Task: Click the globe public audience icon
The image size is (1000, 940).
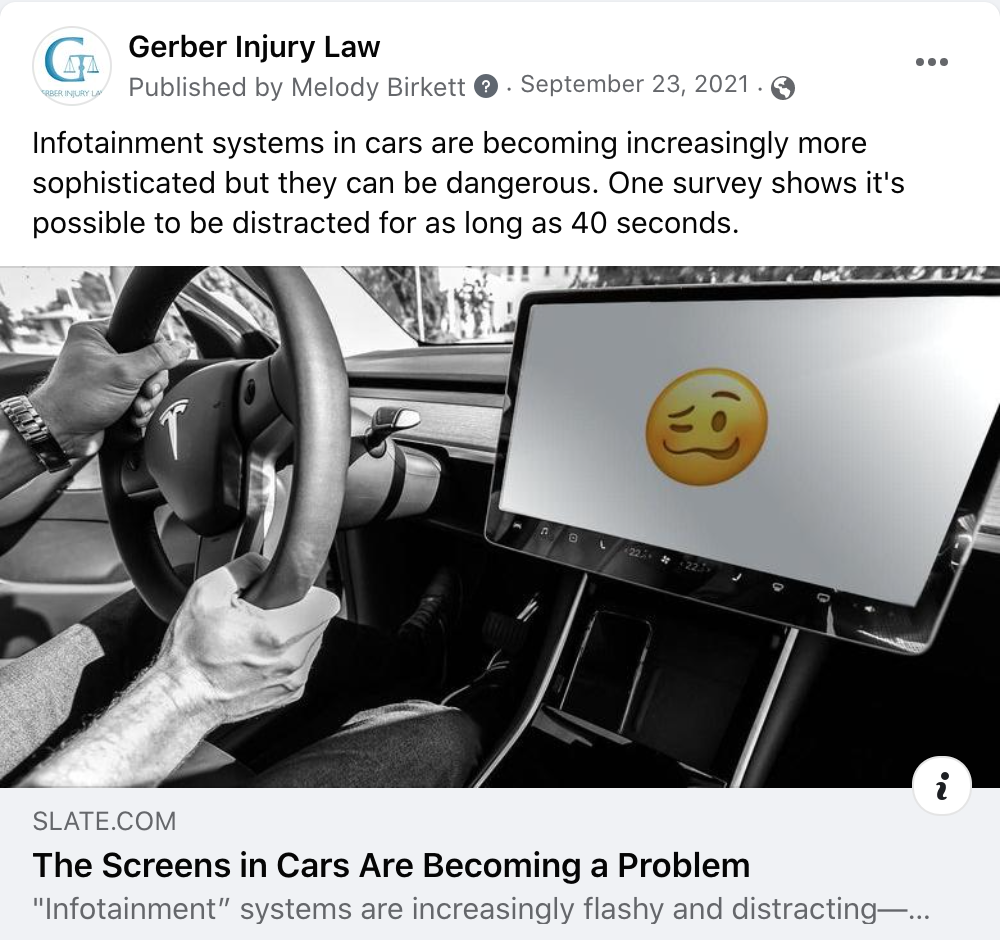Action: coord(783,87)
